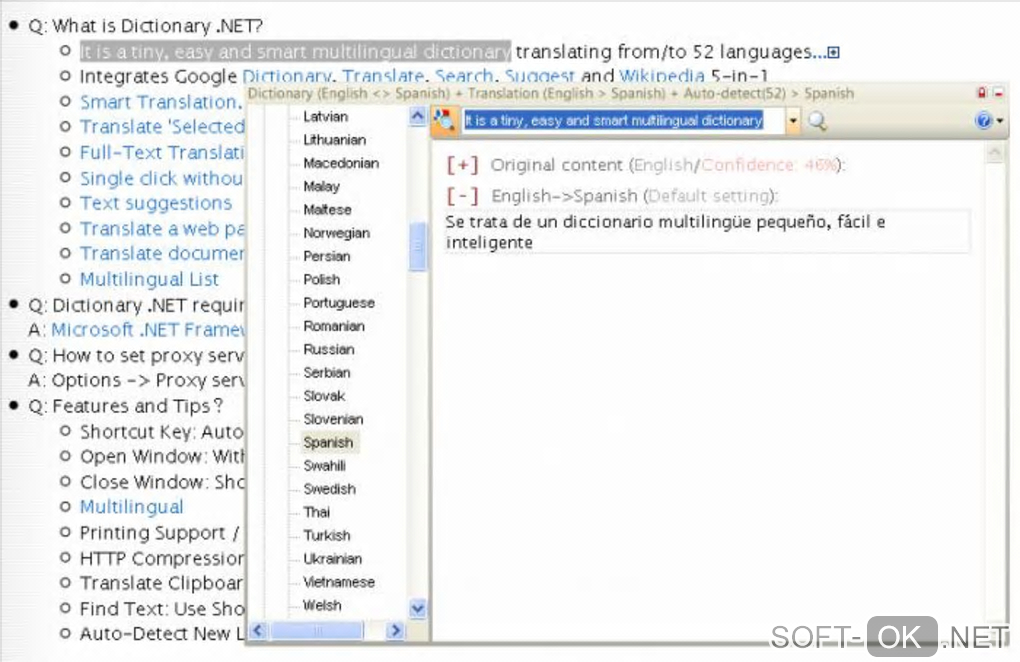Select Lithuanian in language list

pyautogui.click(x=334, y=140)
